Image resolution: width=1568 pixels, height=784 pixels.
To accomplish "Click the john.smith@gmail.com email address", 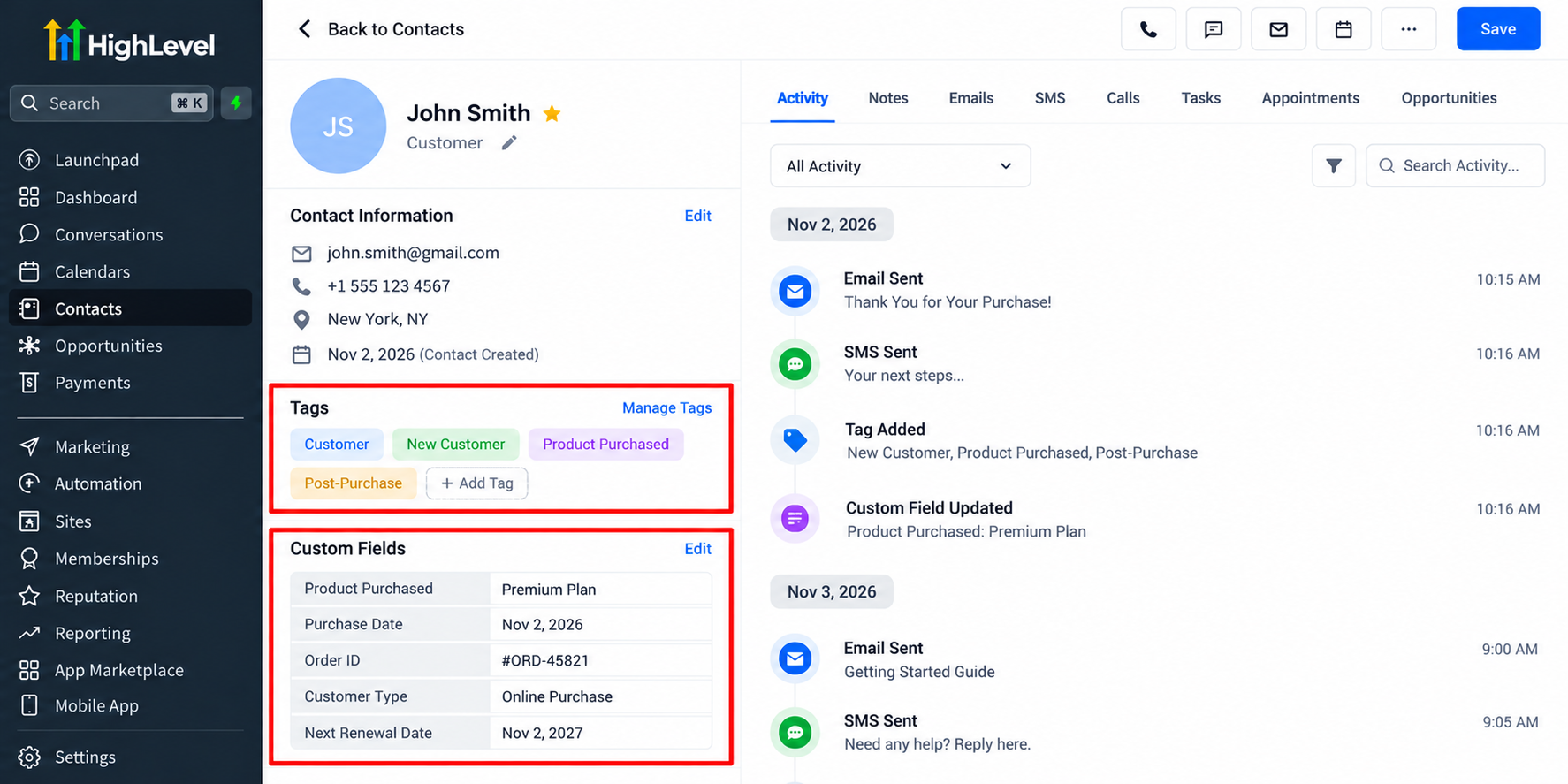I will click(413, 253).
